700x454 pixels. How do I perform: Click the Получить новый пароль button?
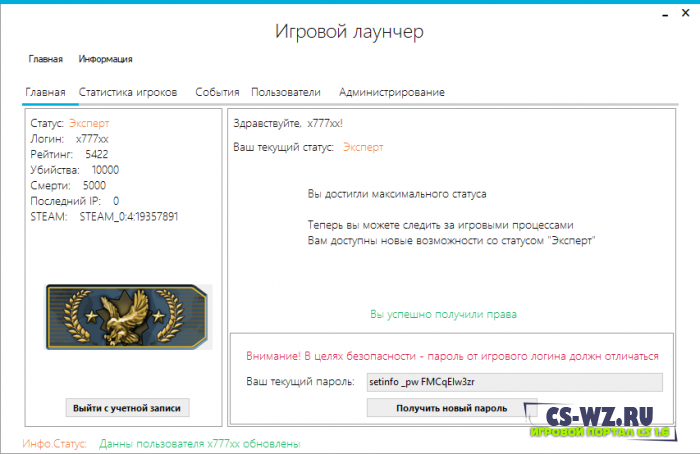pos(452,408)
